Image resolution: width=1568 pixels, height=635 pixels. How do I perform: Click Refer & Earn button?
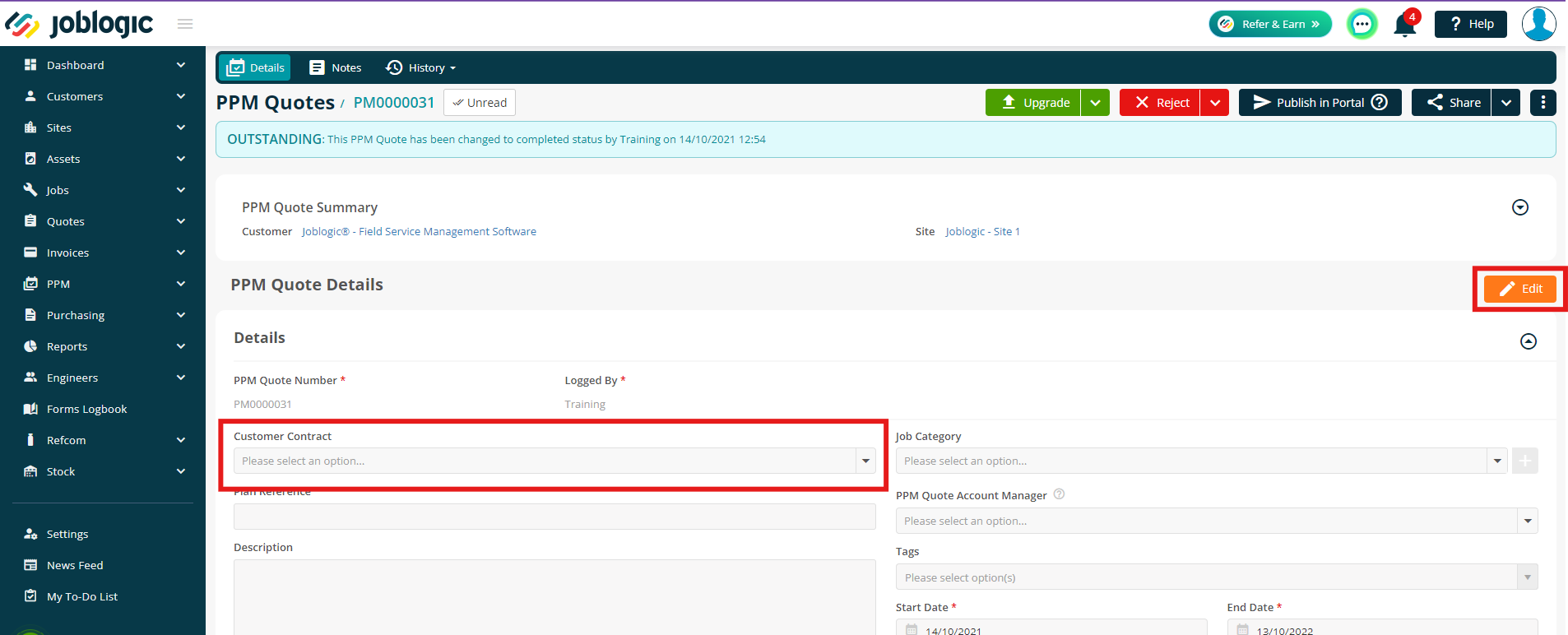pyautogui.click(x=1270, y=24)
